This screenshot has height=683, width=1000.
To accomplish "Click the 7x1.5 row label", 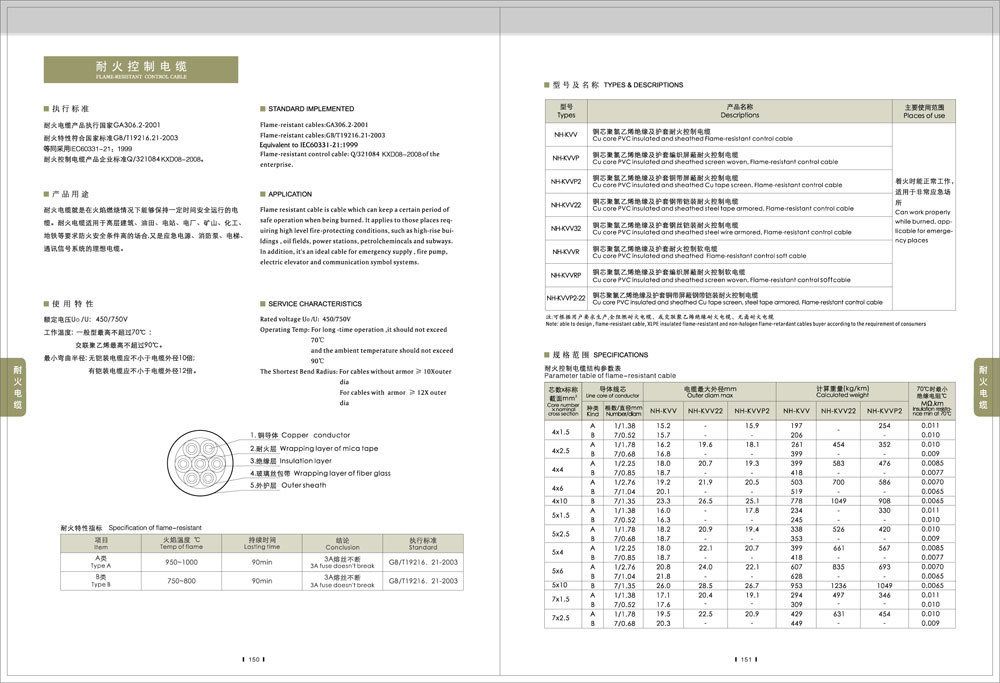I will click(x=561, y=599).
